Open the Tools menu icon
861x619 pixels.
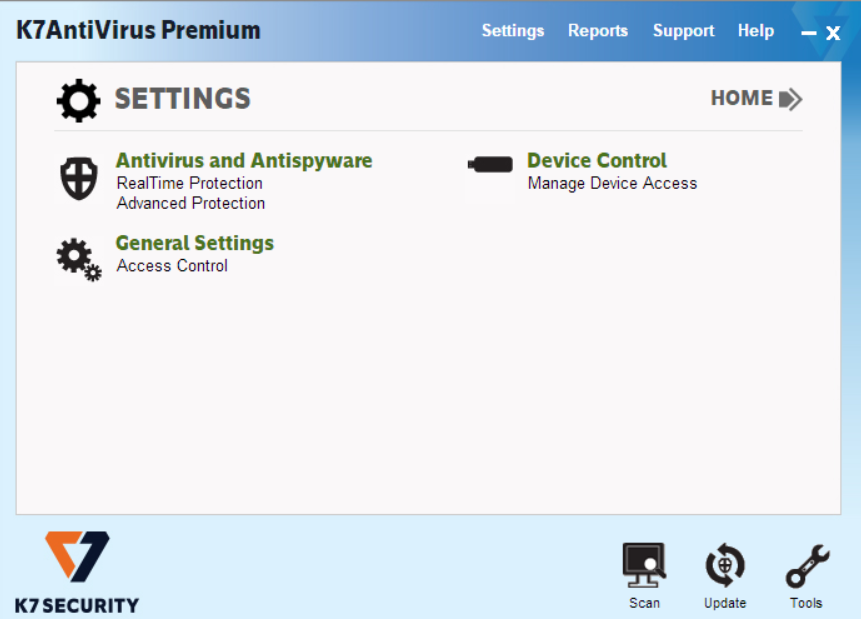pyautogui.click(x=806, y=565)
